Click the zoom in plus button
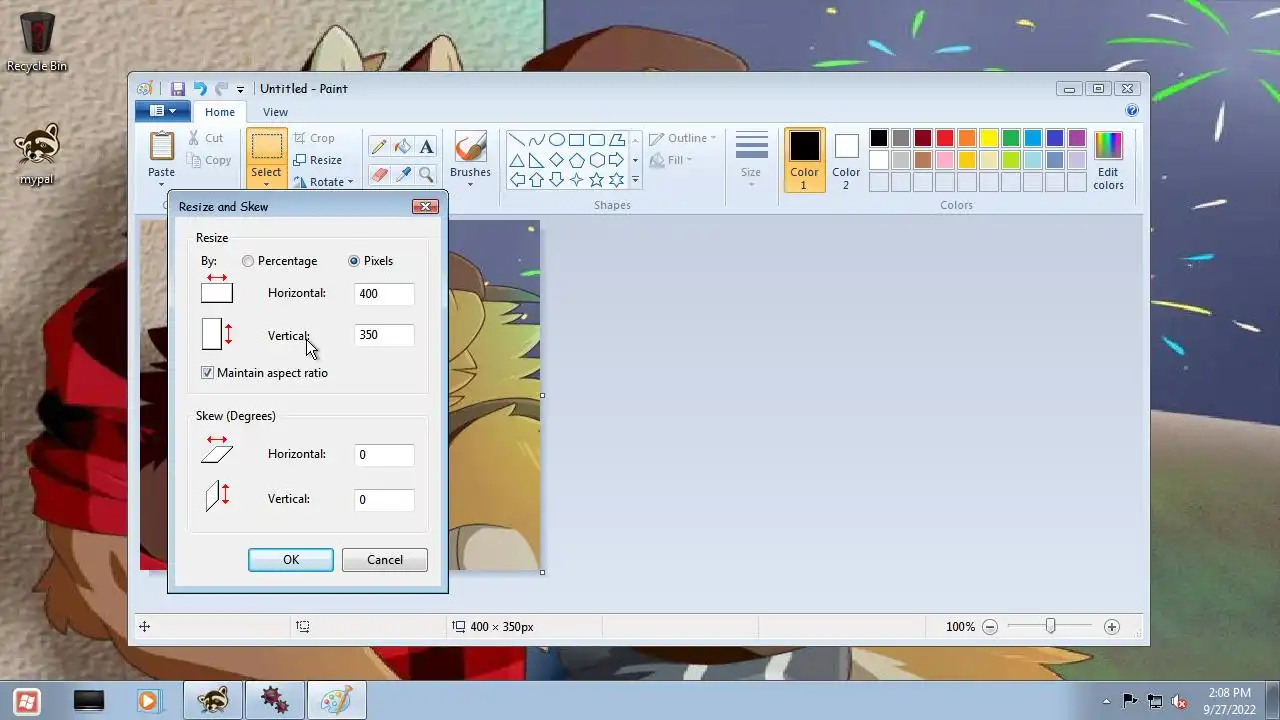The image size is (1280, 720). click(x=1111, y=627)
